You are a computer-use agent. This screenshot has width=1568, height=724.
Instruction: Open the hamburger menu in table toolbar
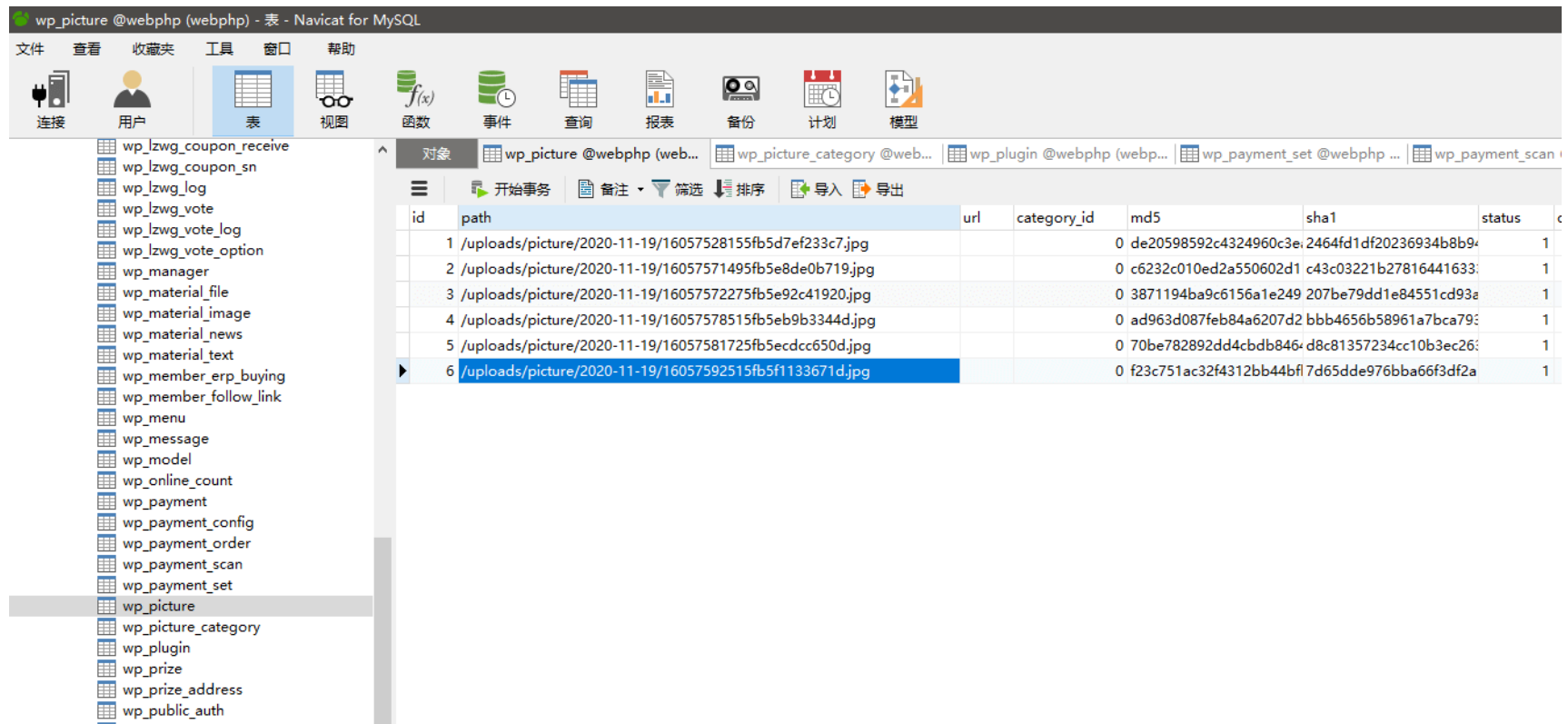(419, 189)
